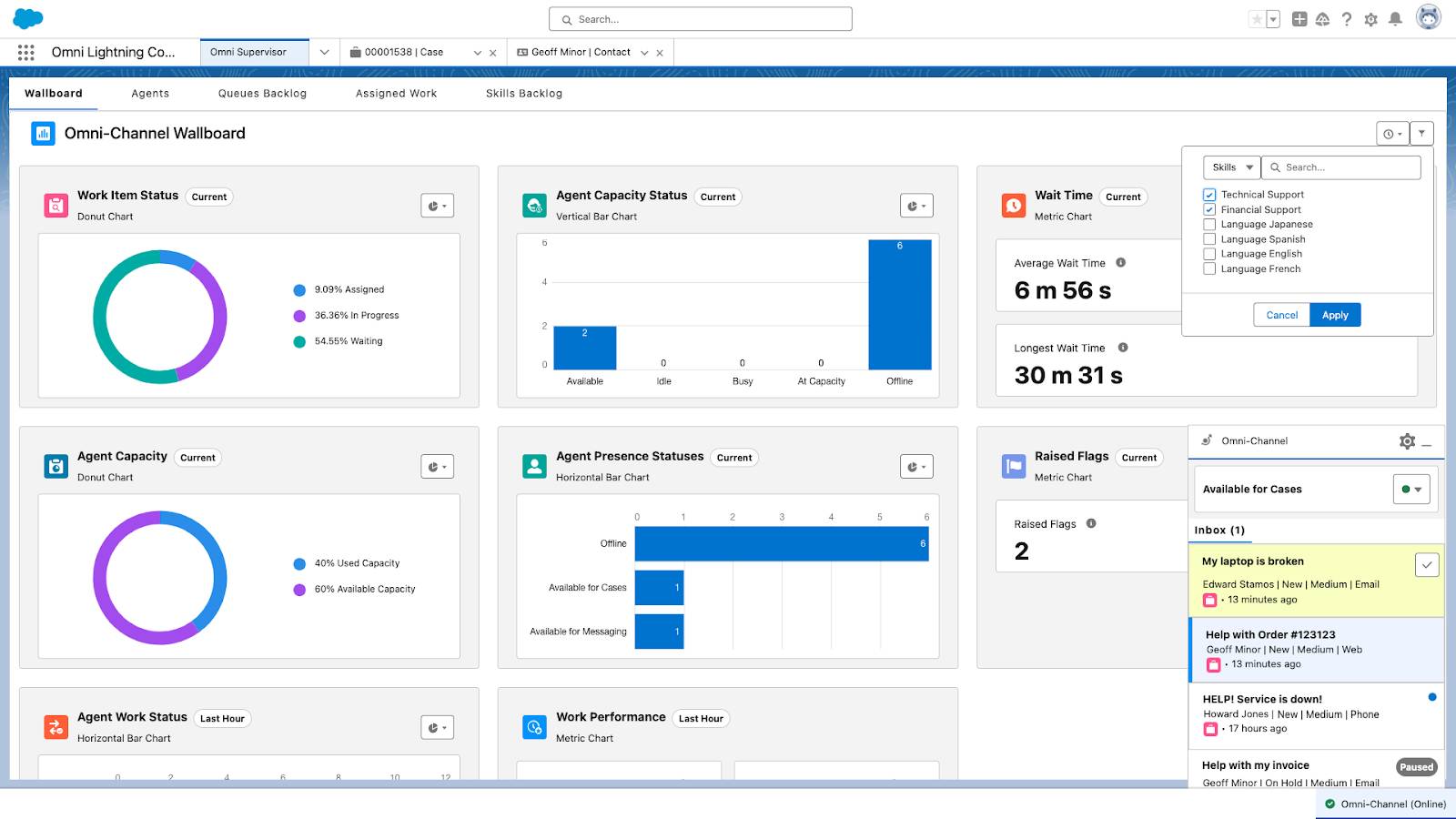
Task: Switch to the Assigned Work tab
Action: point(396,94)
